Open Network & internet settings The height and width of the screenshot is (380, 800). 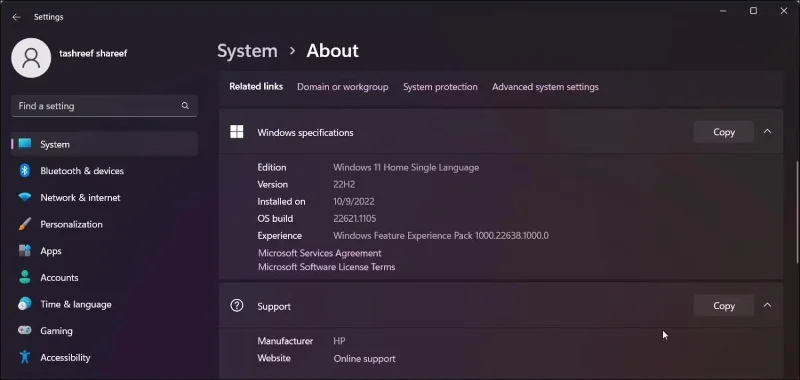point(105,197)
